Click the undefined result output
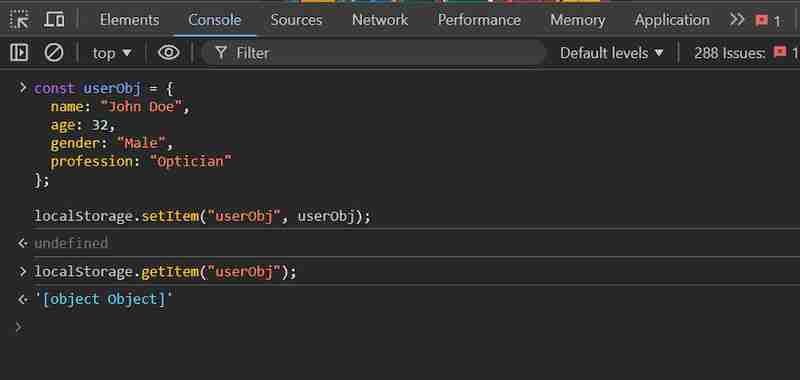This screenshot has height=380, width=800. click(x=71, y=243)
